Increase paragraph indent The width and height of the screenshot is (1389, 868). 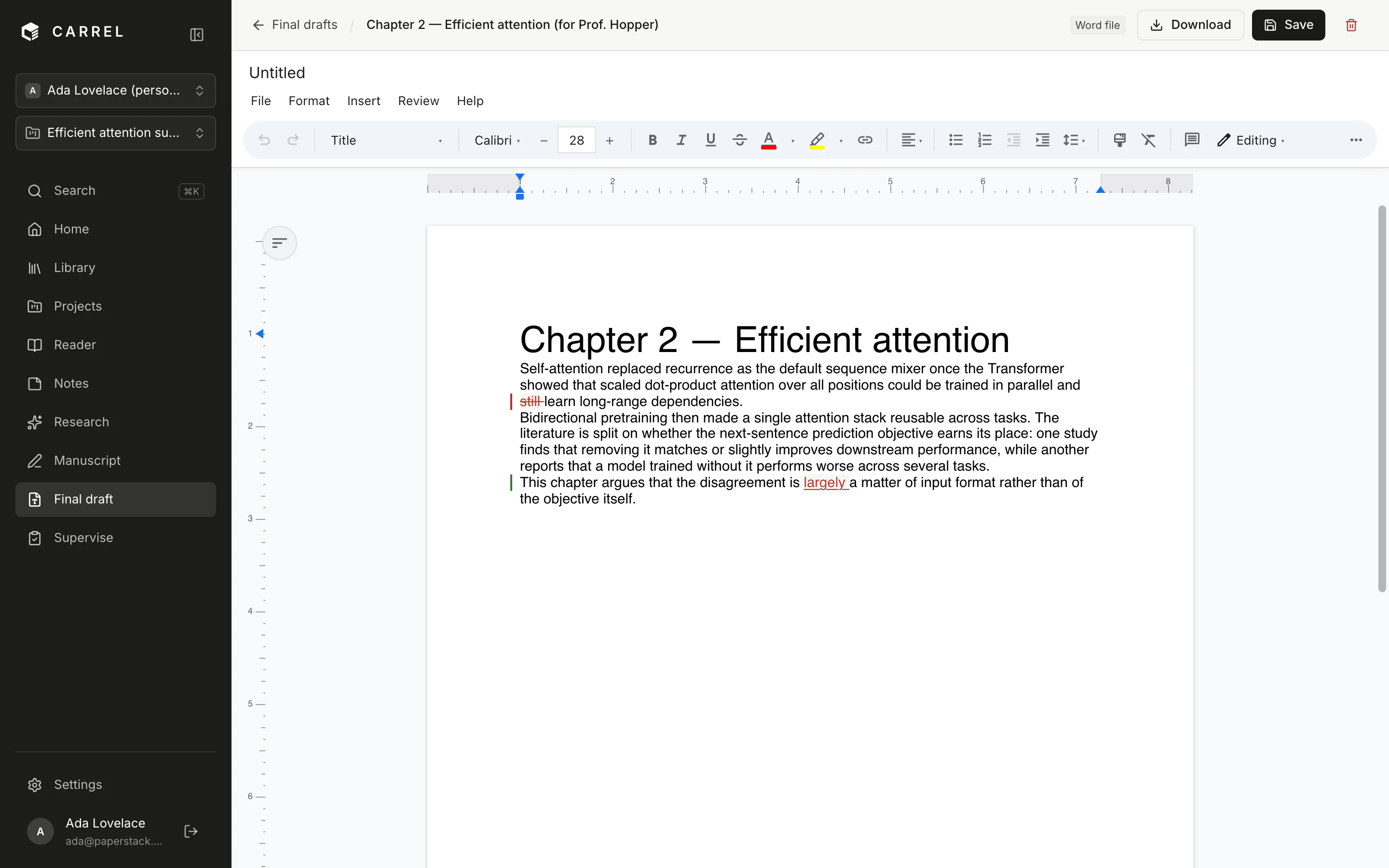point(1042,140)
